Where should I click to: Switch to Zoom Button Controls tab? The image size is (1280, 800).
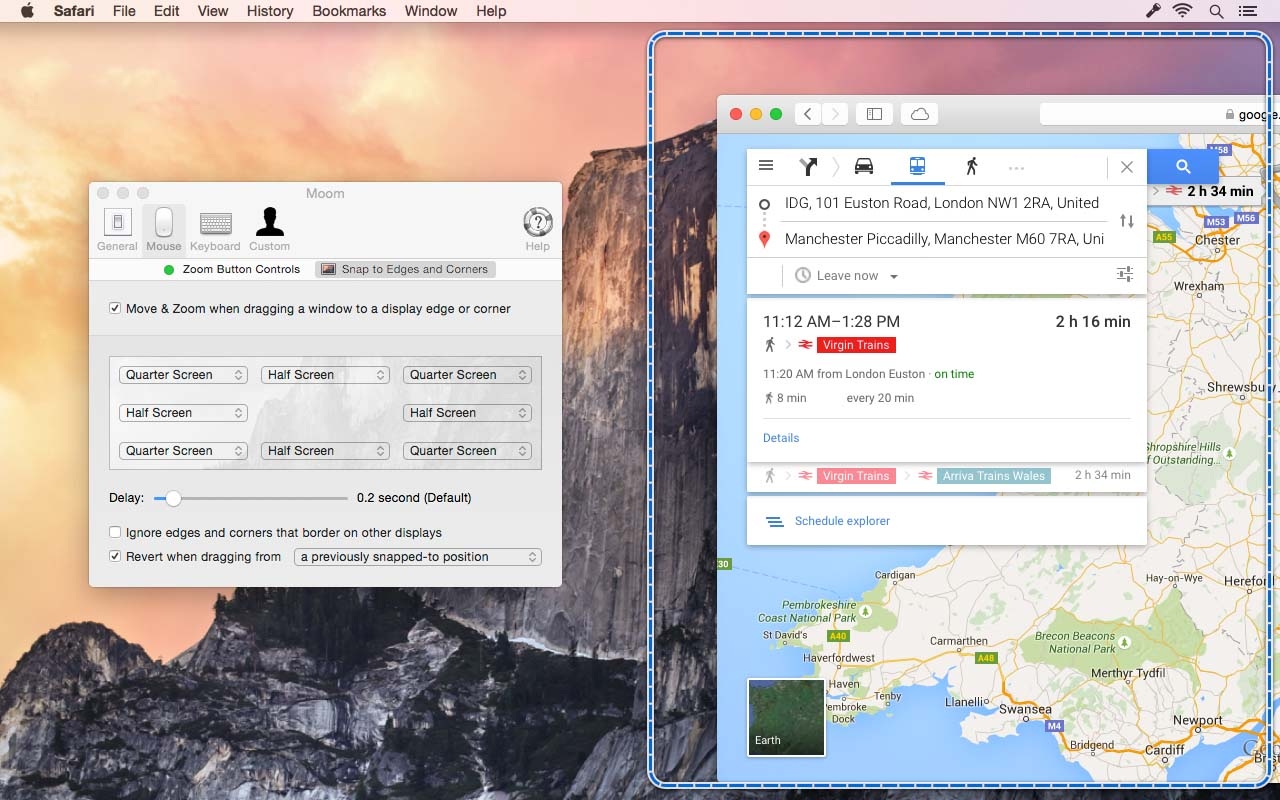[232, 269]
